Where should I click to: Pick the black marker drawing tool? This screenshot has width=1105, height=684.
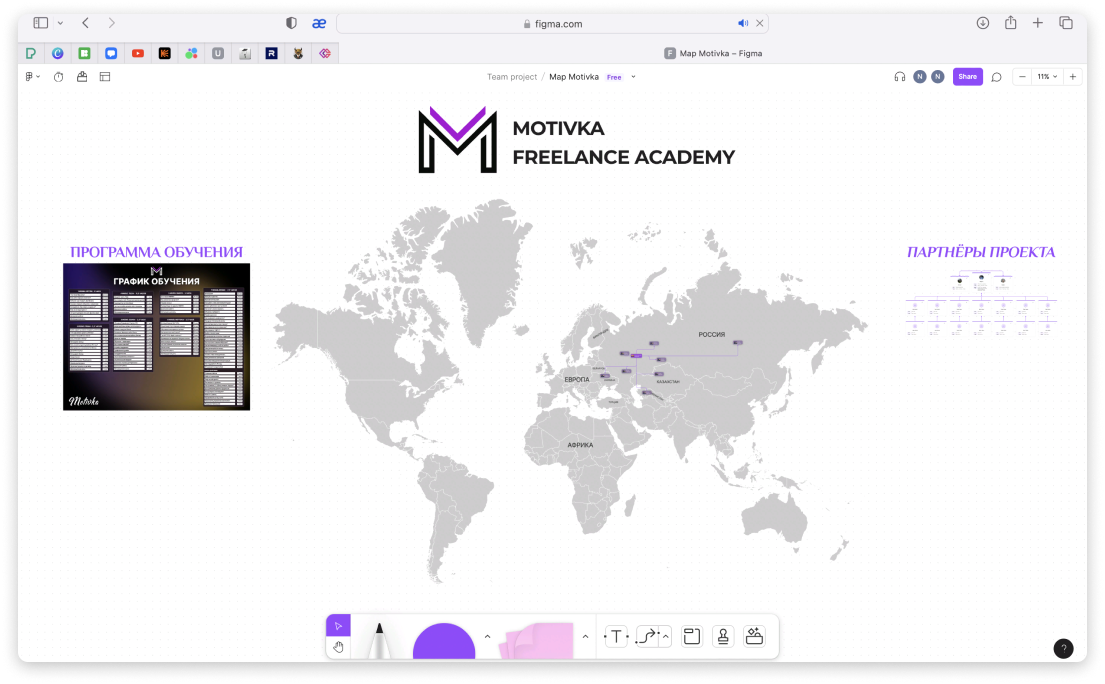[x=379, y=640]
